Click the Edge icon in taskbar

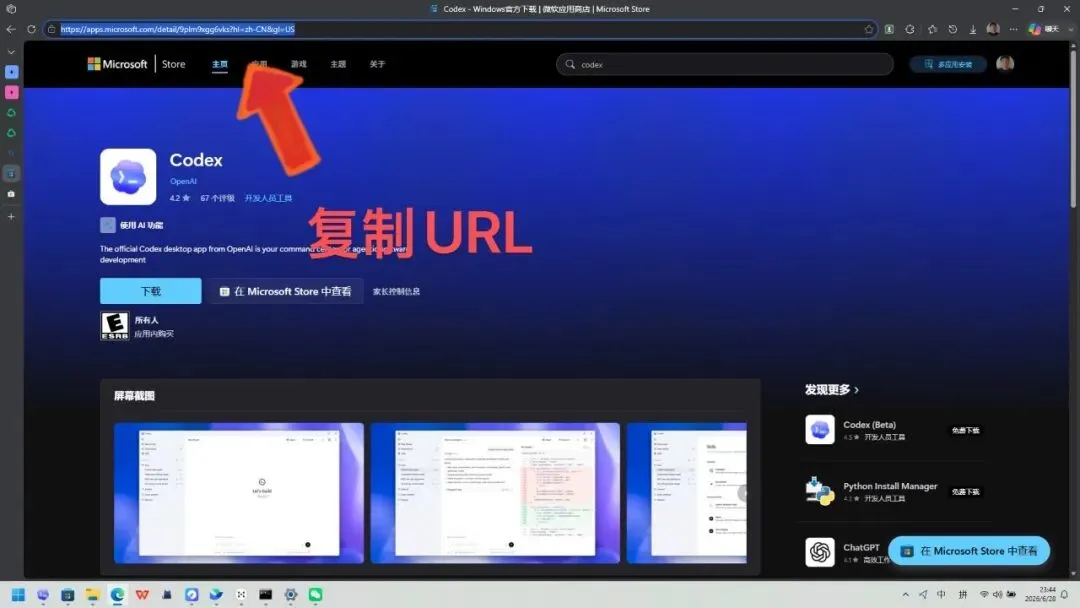click(x=117, y=594)
